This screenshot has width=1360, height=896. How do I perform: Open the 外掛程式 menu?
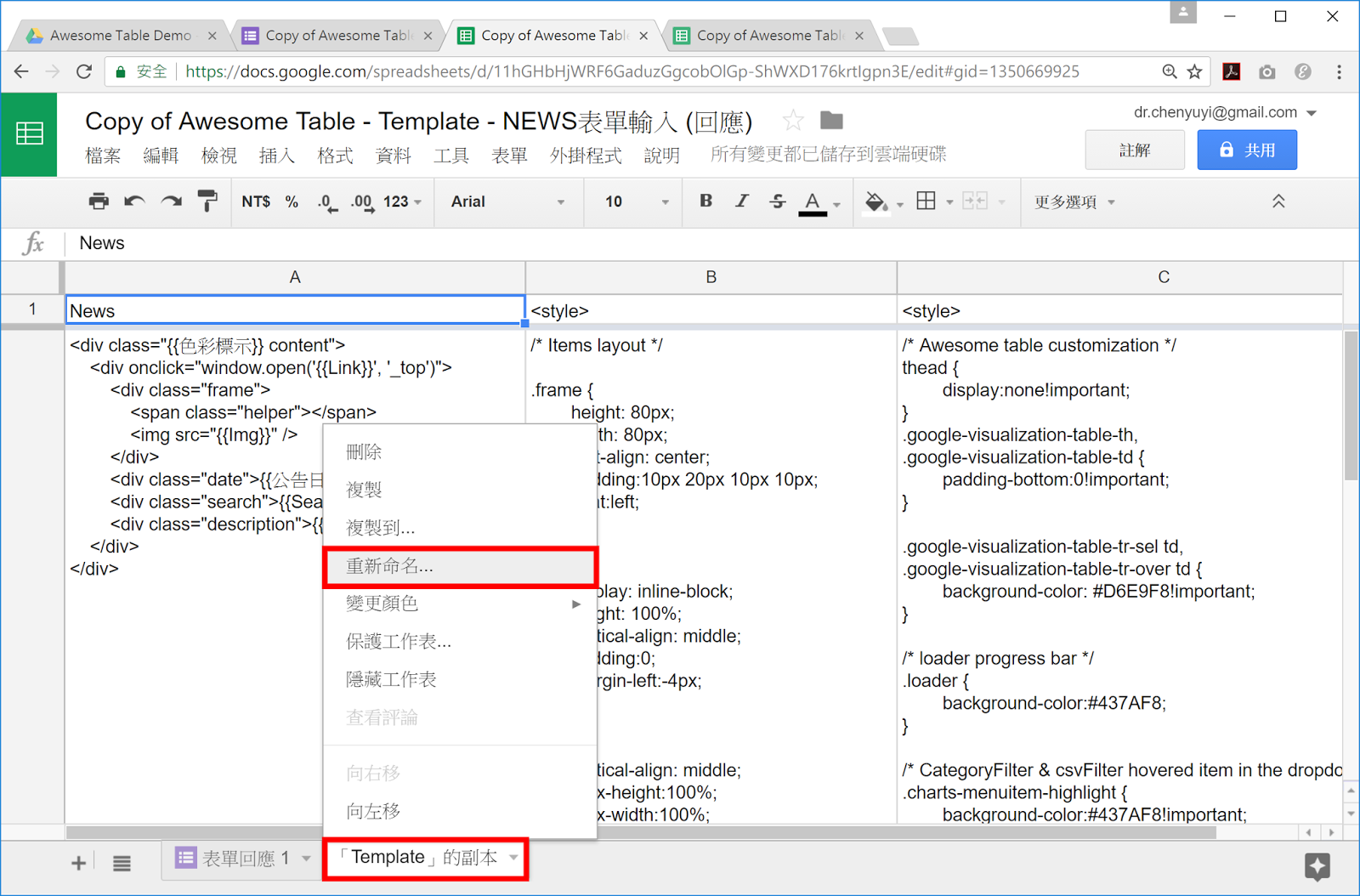point(586,156)
